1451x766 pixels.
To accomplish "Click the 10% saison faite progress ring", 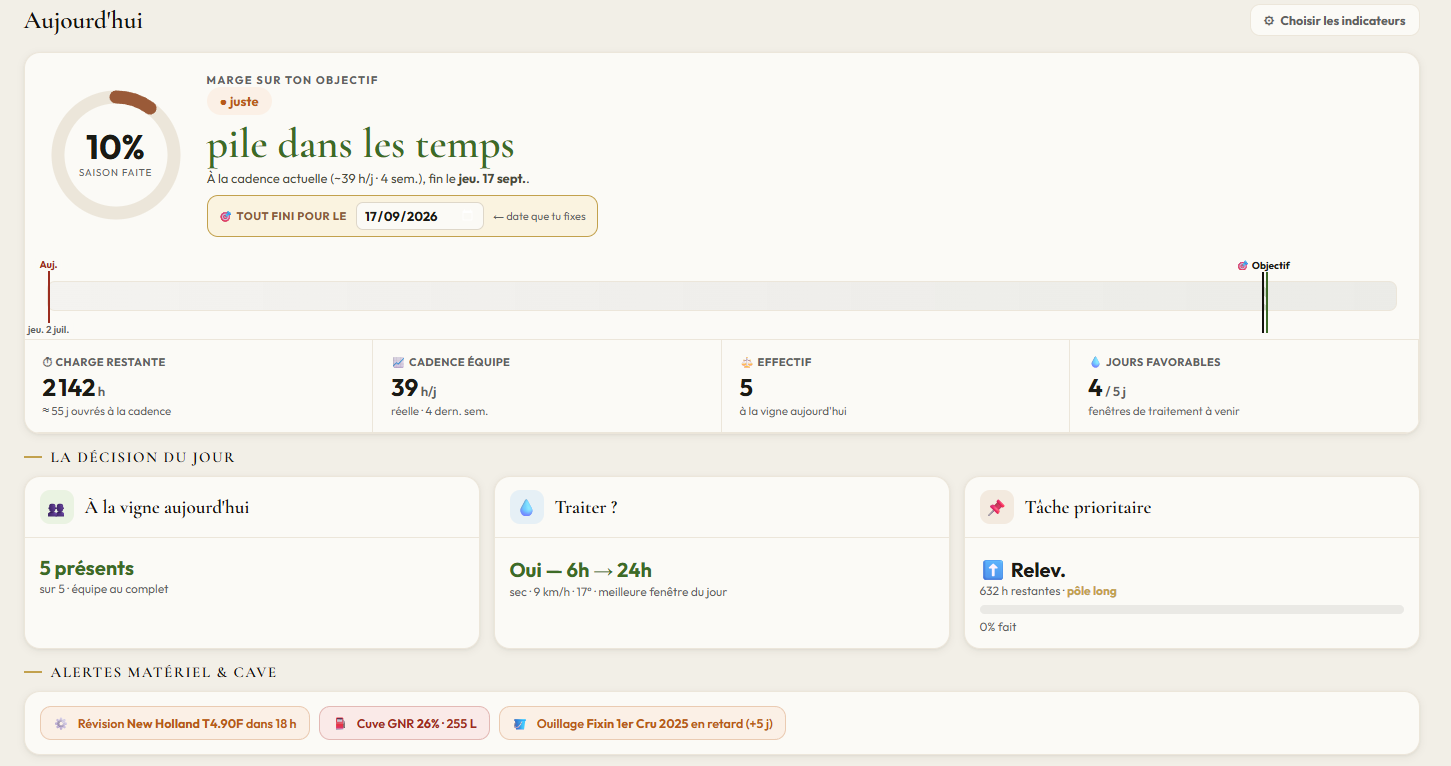I will click(116, 155).
